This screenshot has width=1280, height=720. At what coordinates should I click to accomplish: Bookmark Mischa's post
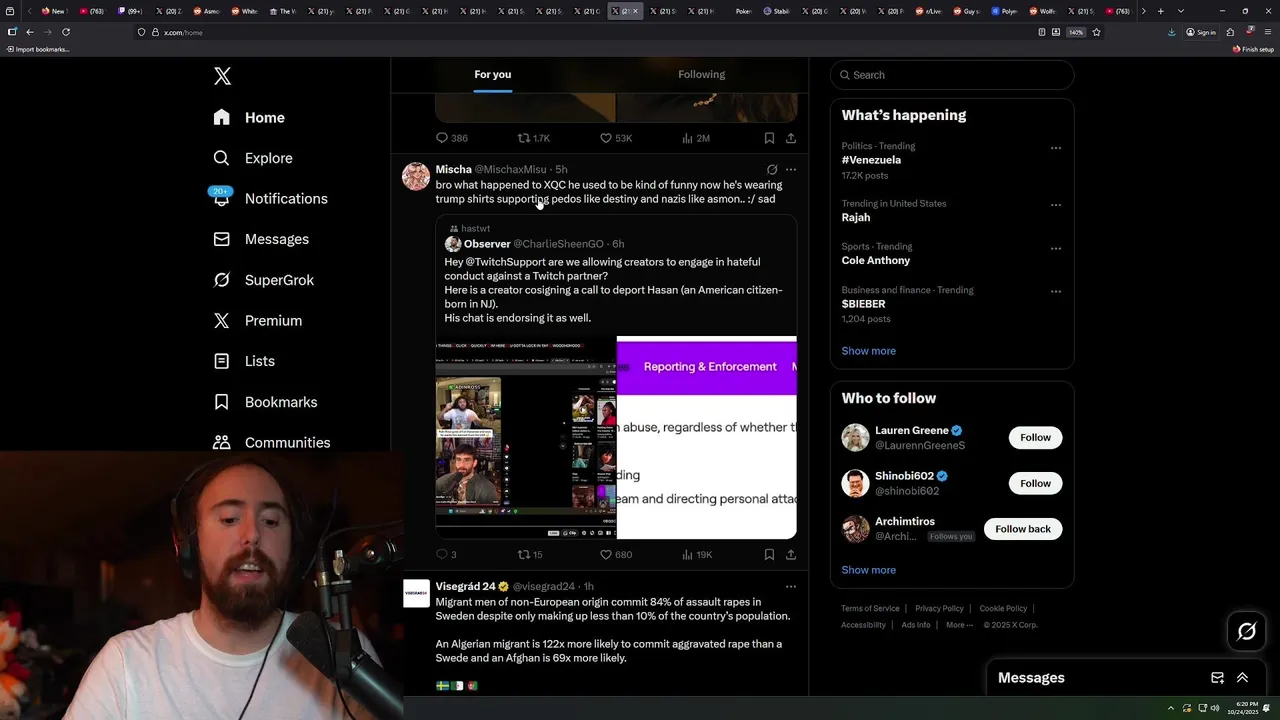(769, 554)
